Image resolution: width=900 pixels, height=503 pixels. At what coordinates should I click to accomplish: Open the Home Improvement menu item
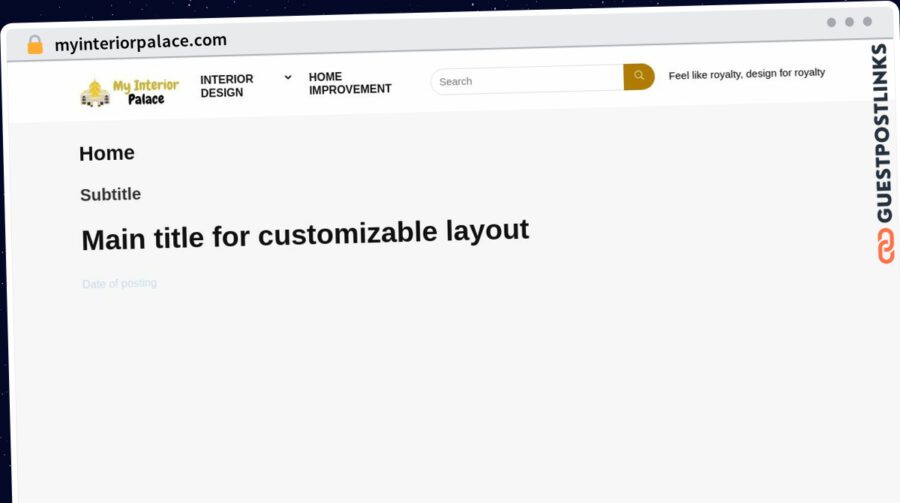350,83
